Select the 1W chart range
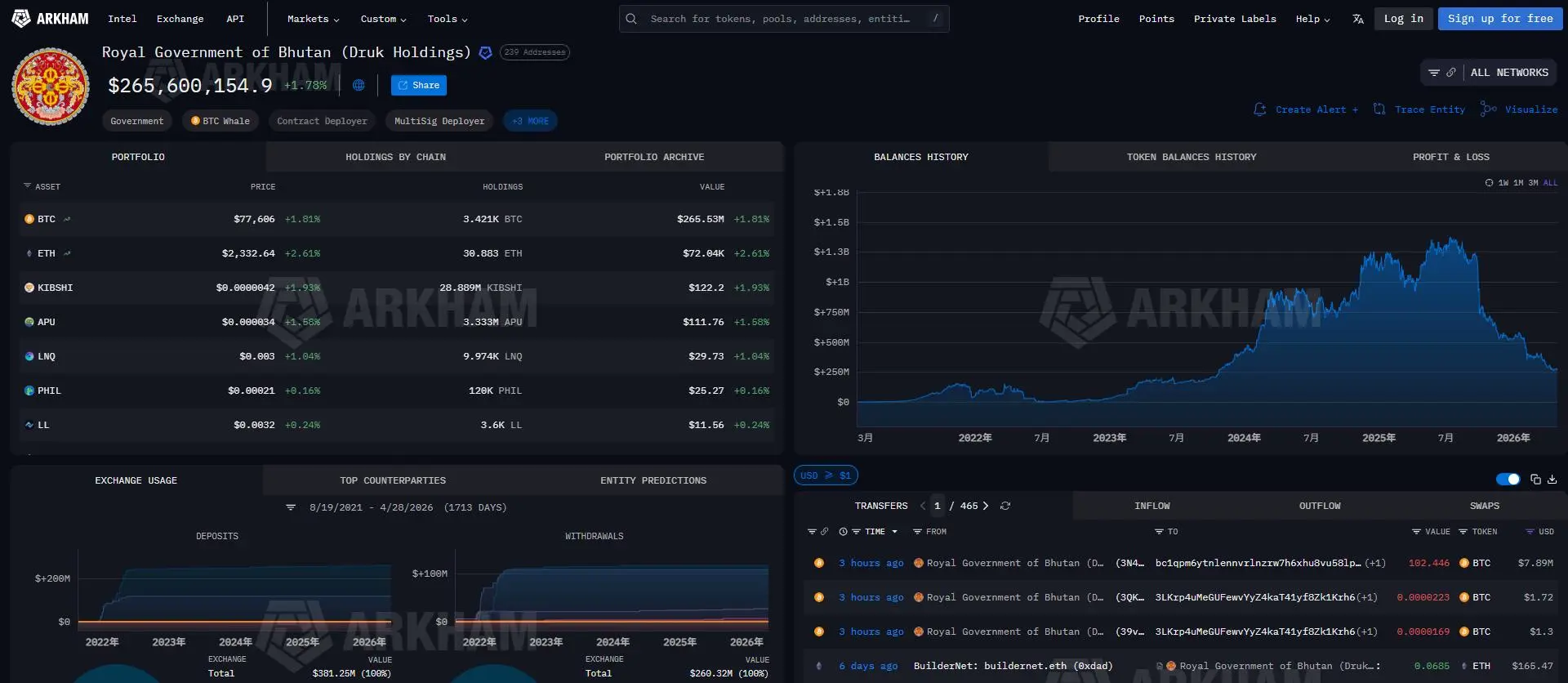The width and height of the screenshot is (1568, 683). tap(1503, 183)
